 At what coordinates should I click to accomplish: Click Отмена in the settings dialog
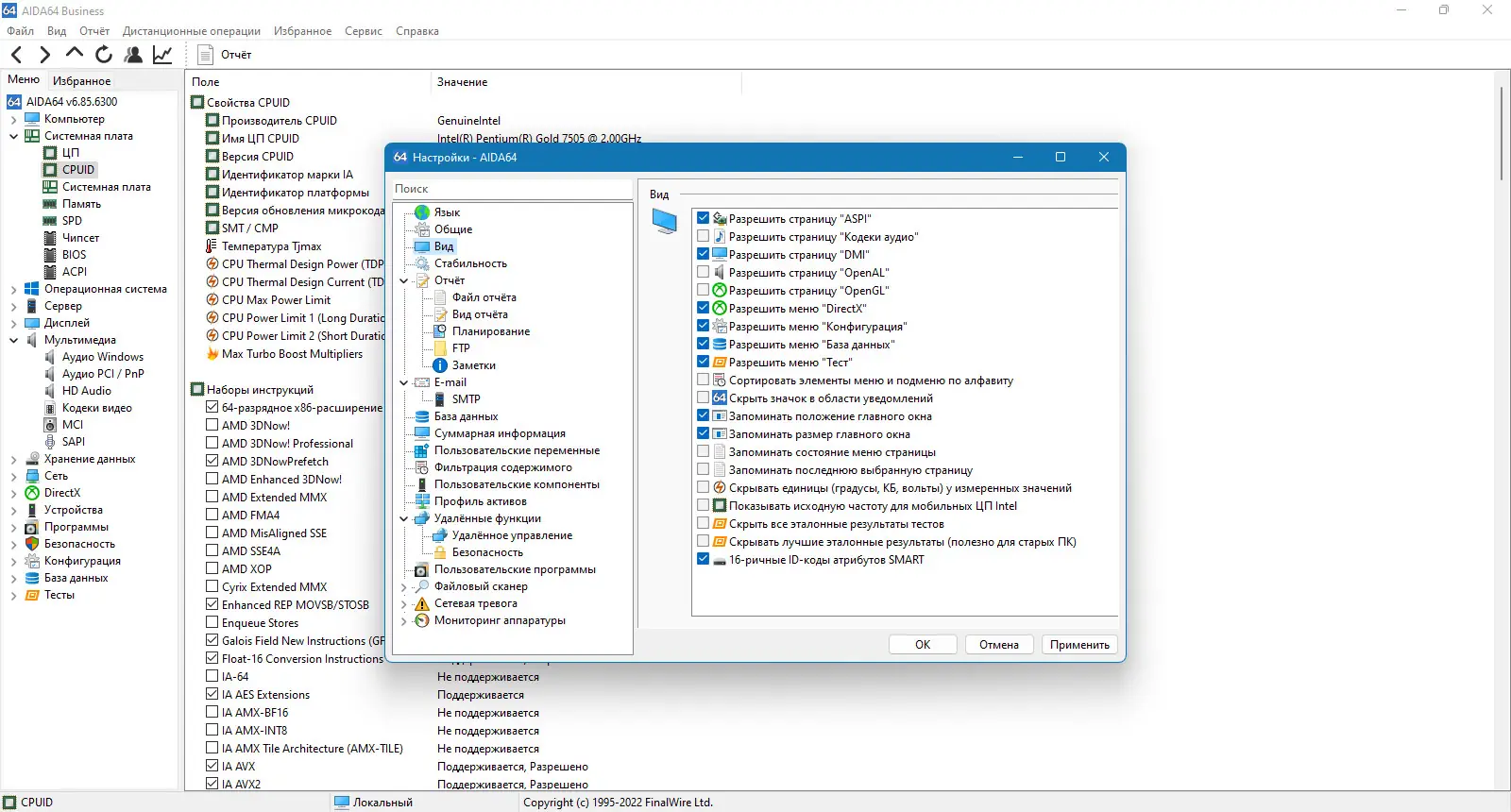999,645
